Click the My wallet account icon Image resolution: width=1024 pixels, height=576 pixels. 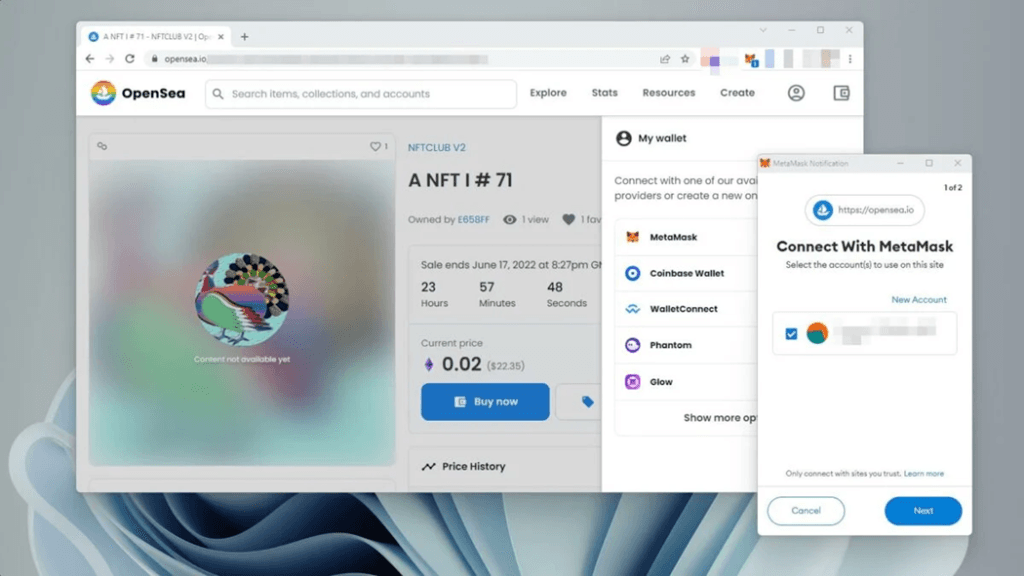[624, 138]
